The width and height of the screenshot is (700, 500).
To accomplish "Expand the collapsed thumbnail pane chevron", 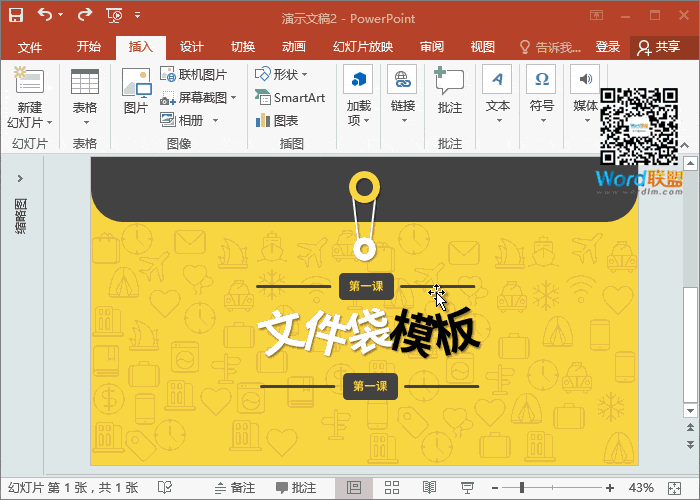I will [x=20, y=178].
